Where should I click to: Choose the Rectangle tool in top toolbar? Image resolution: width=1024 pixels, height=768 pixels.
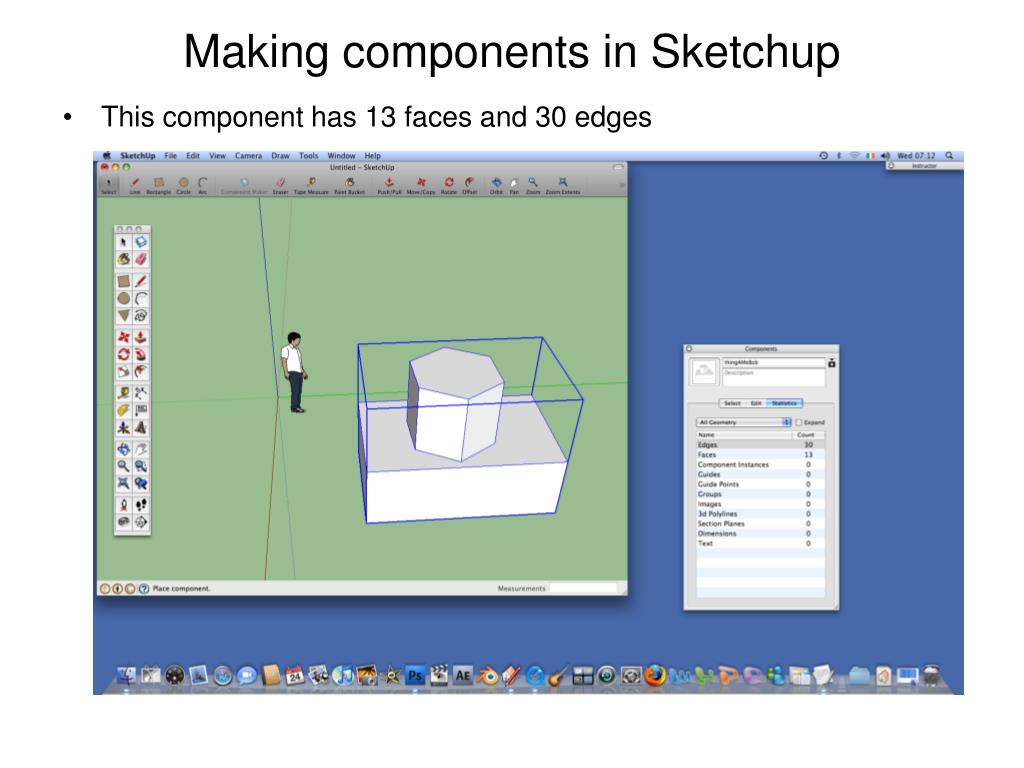tap(158, 185)
